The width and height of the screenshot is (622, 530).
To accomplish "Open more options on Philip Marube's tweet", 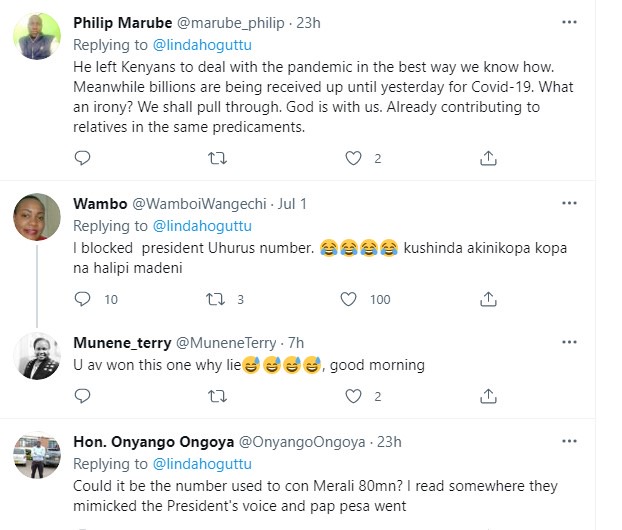I will click(569, 21).
